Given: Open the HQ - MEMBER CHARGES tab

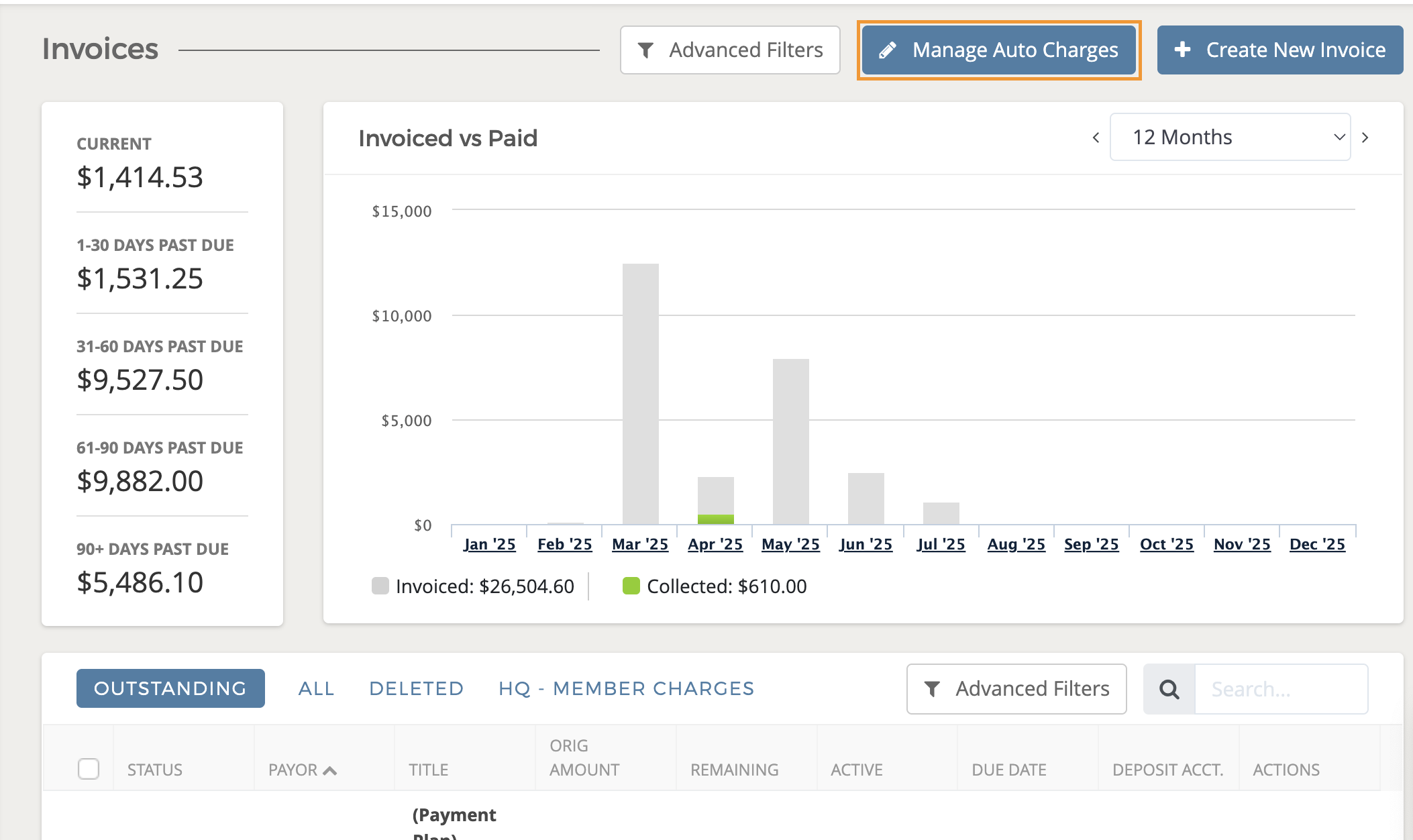Looking at the screenshot, I should coord(625,688).
